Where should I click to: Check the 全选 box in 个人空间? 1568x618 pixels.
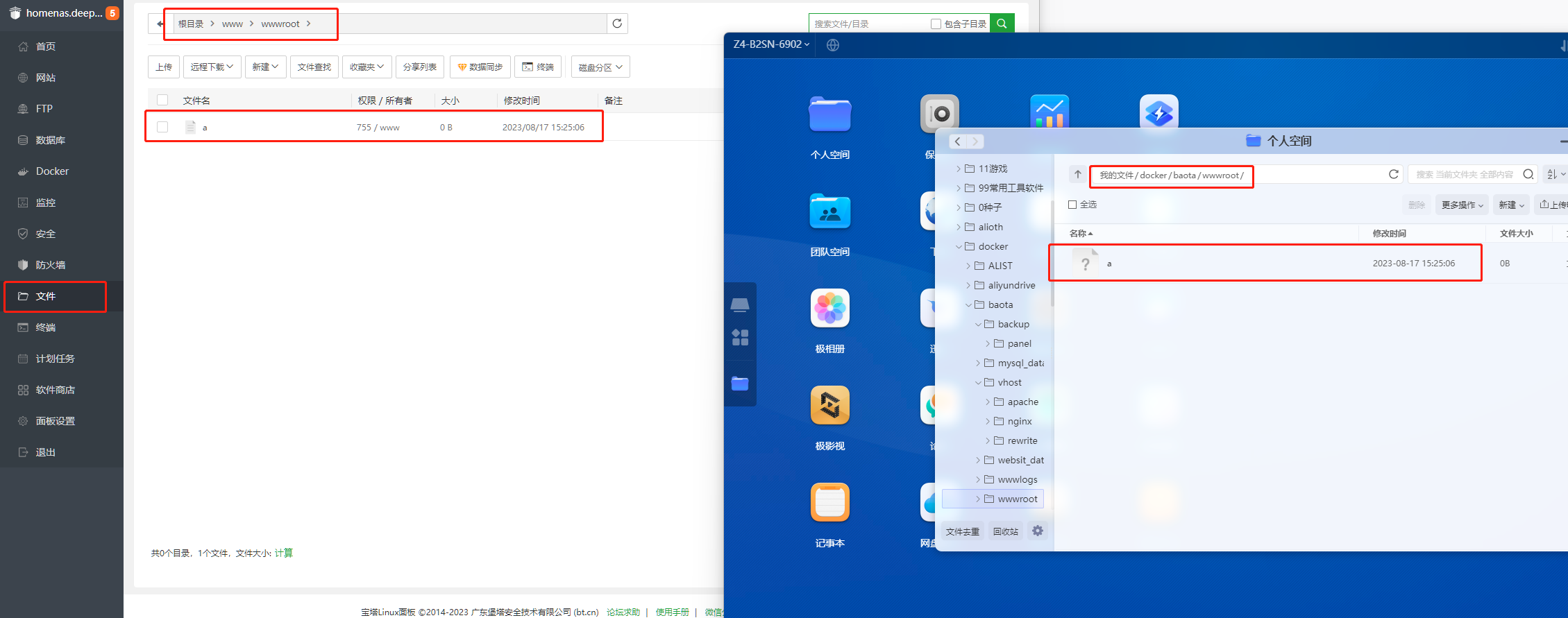[x=1072, y=205]
